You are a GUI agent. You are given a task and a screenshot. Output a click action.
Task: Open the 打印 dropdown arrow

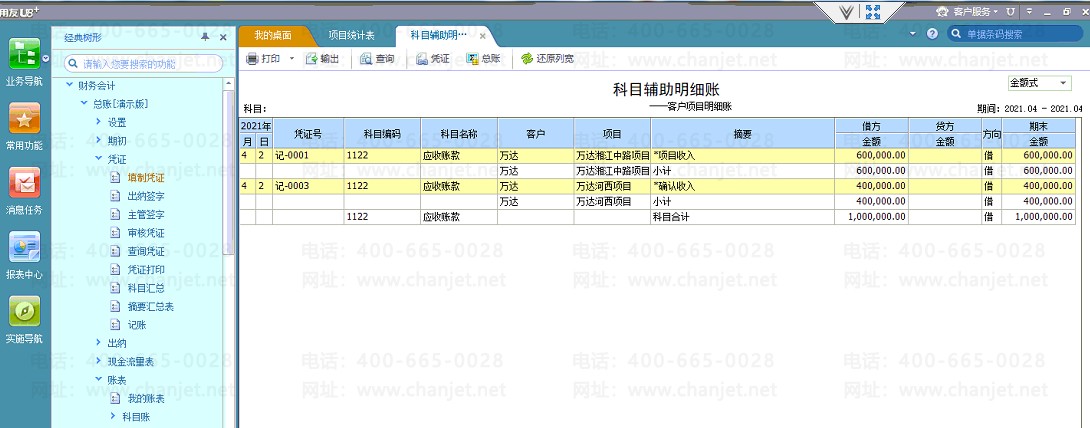pyautogui.click(x=292, y=59)
